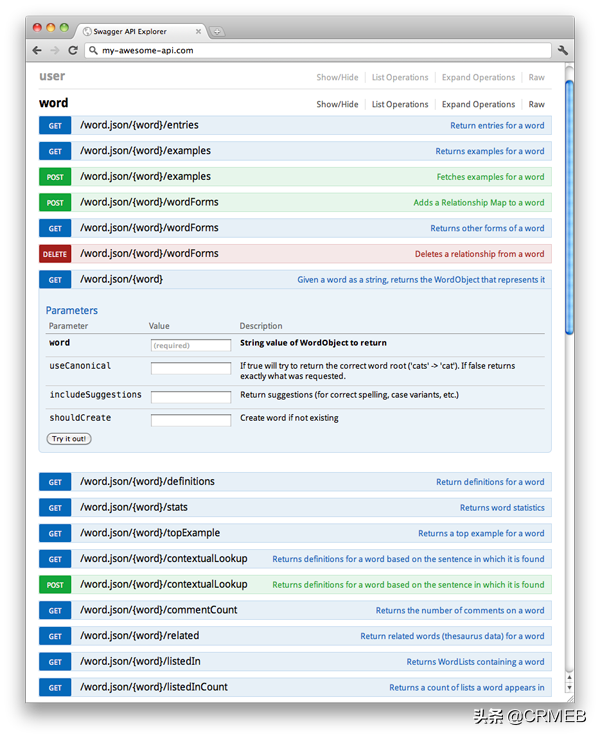Click 'Returns a count of lists' summary
The image size is (600, 738).
(x=467, y=688)
